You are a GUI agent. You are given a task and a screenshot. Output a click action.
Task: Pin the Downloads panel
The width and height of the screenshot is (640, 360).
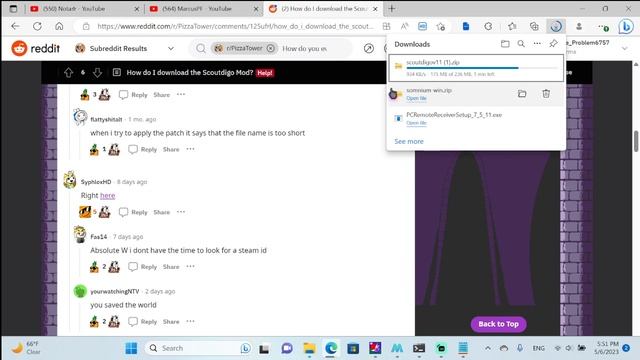pyautogui.click(x=553, y=44)
